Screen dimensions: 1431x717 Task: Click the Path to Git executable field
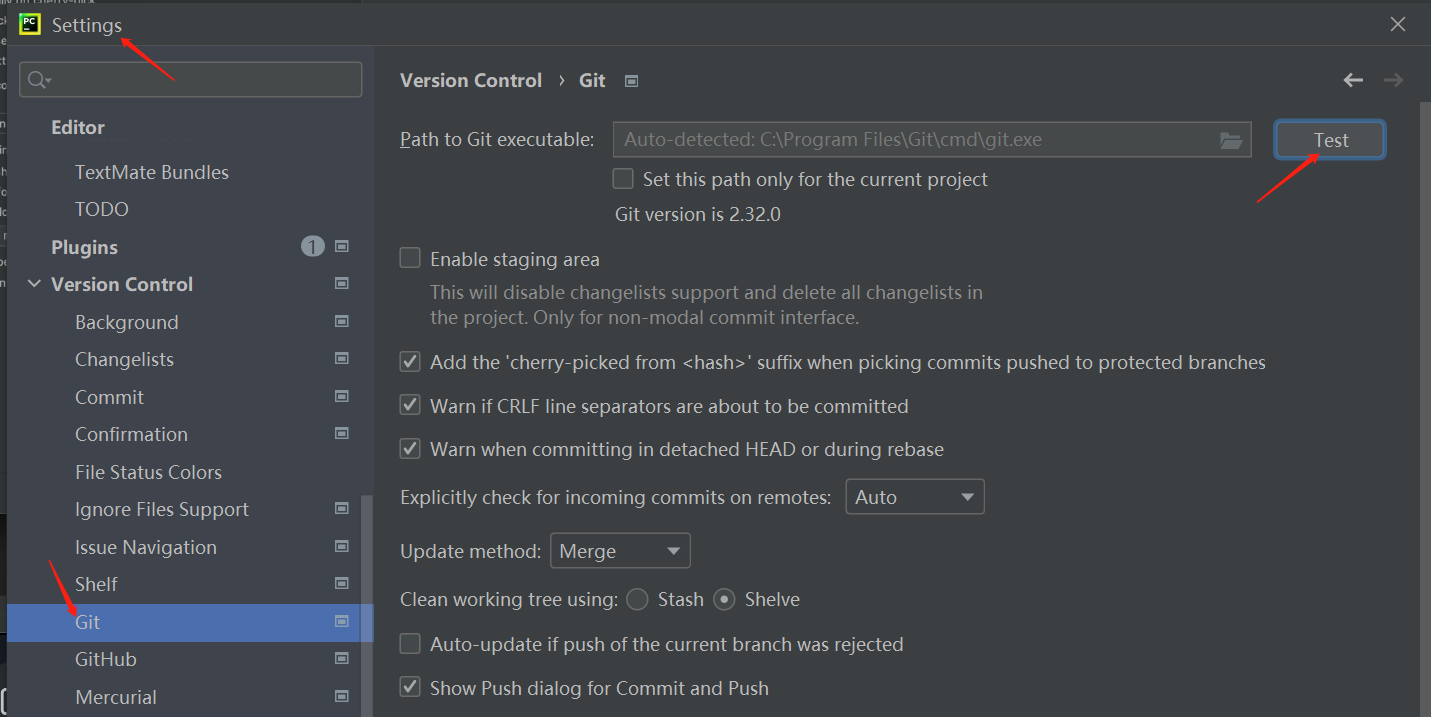910,140
